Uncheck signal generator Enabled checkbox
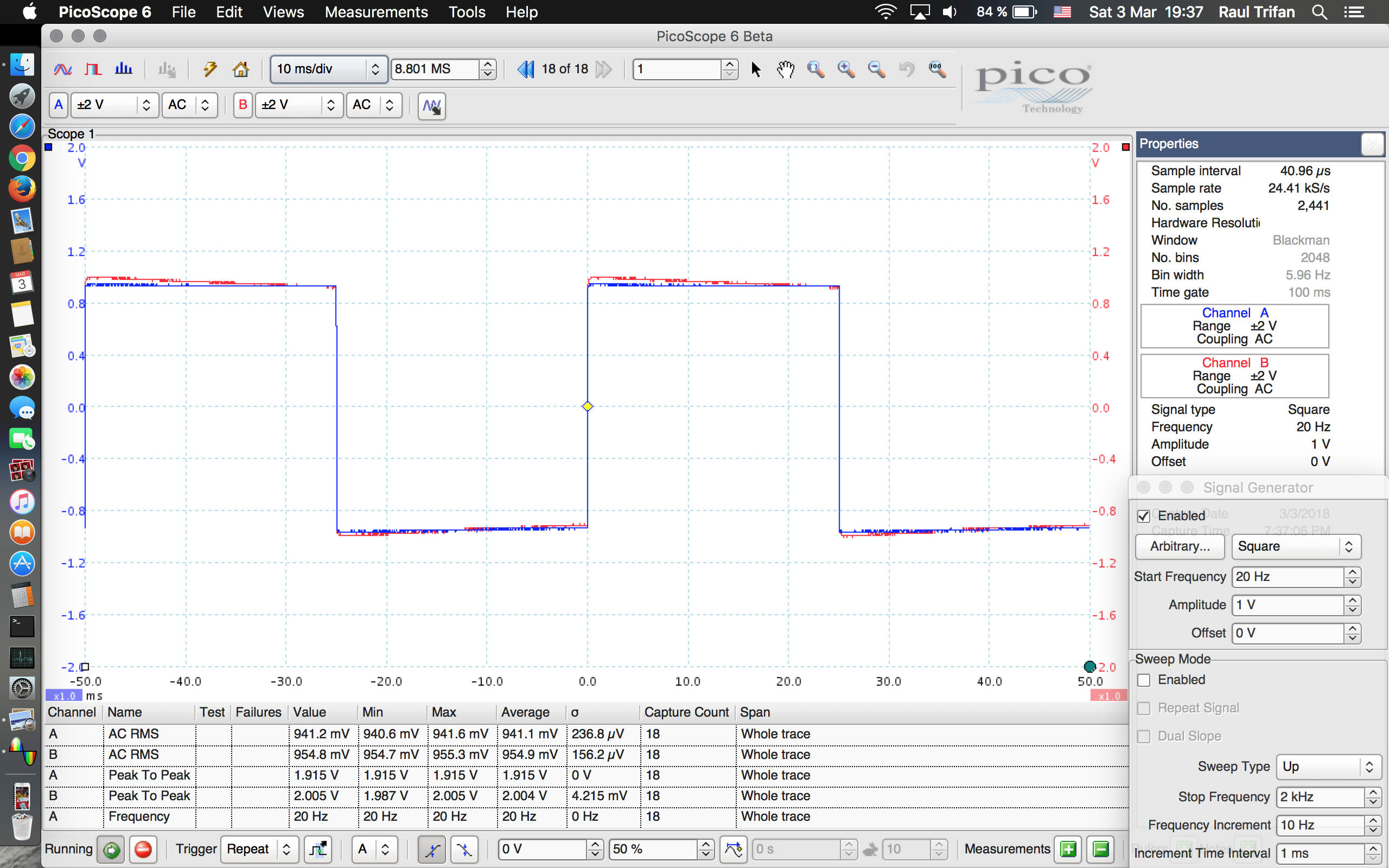 pos(1143,516)
